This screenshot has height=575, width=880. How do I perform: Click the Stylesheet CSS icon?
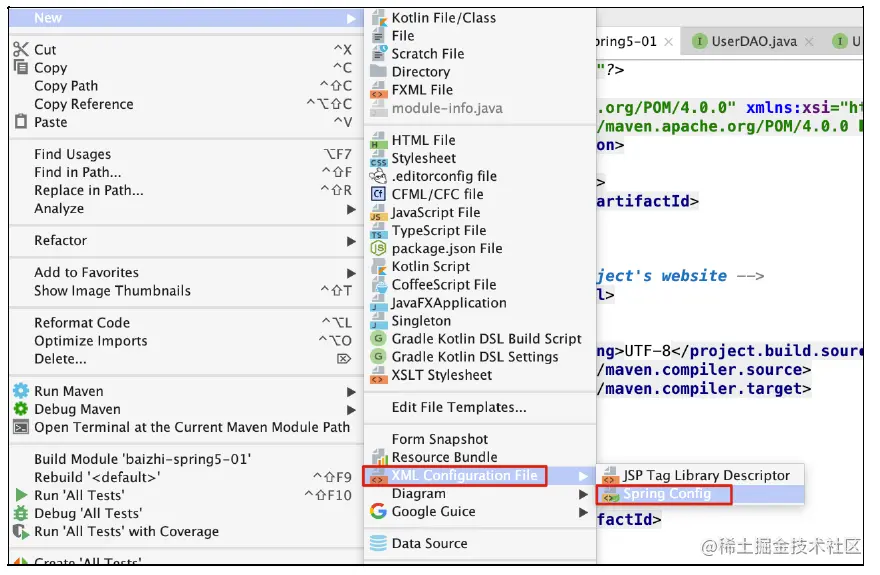point(379,158)
